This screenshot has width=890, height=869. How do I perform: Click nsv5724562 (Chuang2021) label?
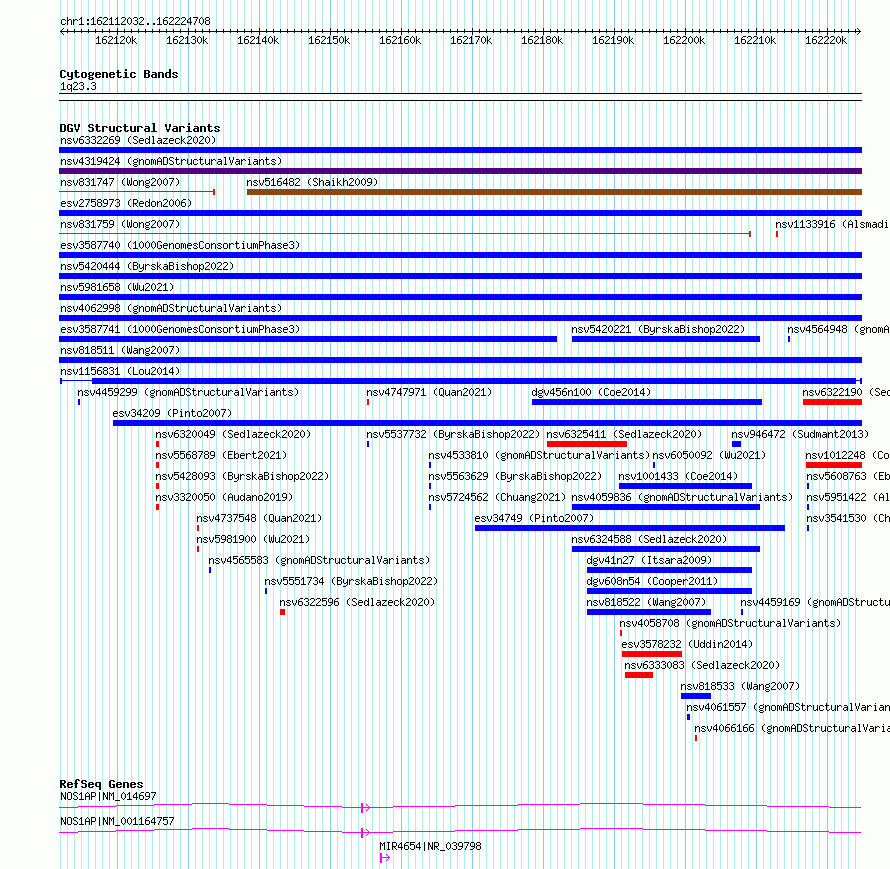[497, 497]
